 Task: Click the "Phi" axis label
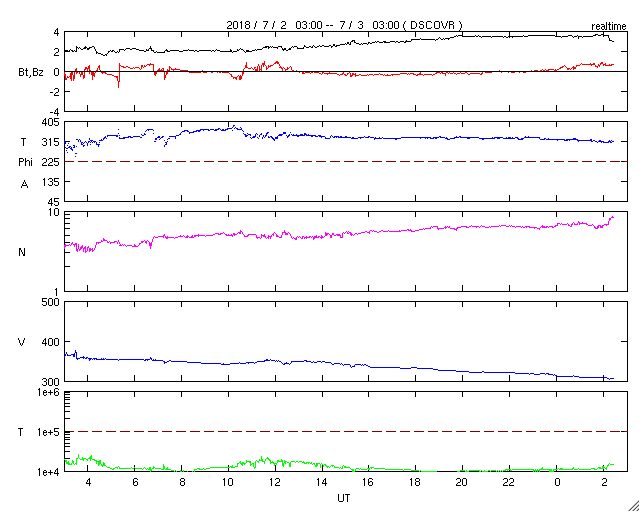coord(25,162)
